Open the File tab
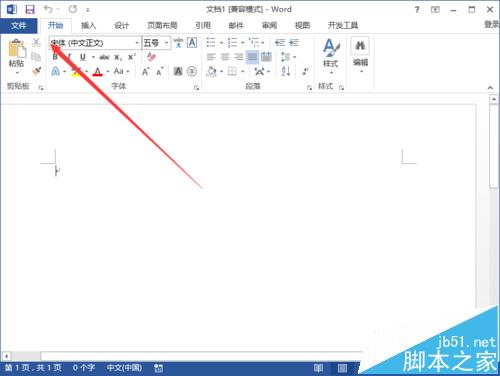 18,25
